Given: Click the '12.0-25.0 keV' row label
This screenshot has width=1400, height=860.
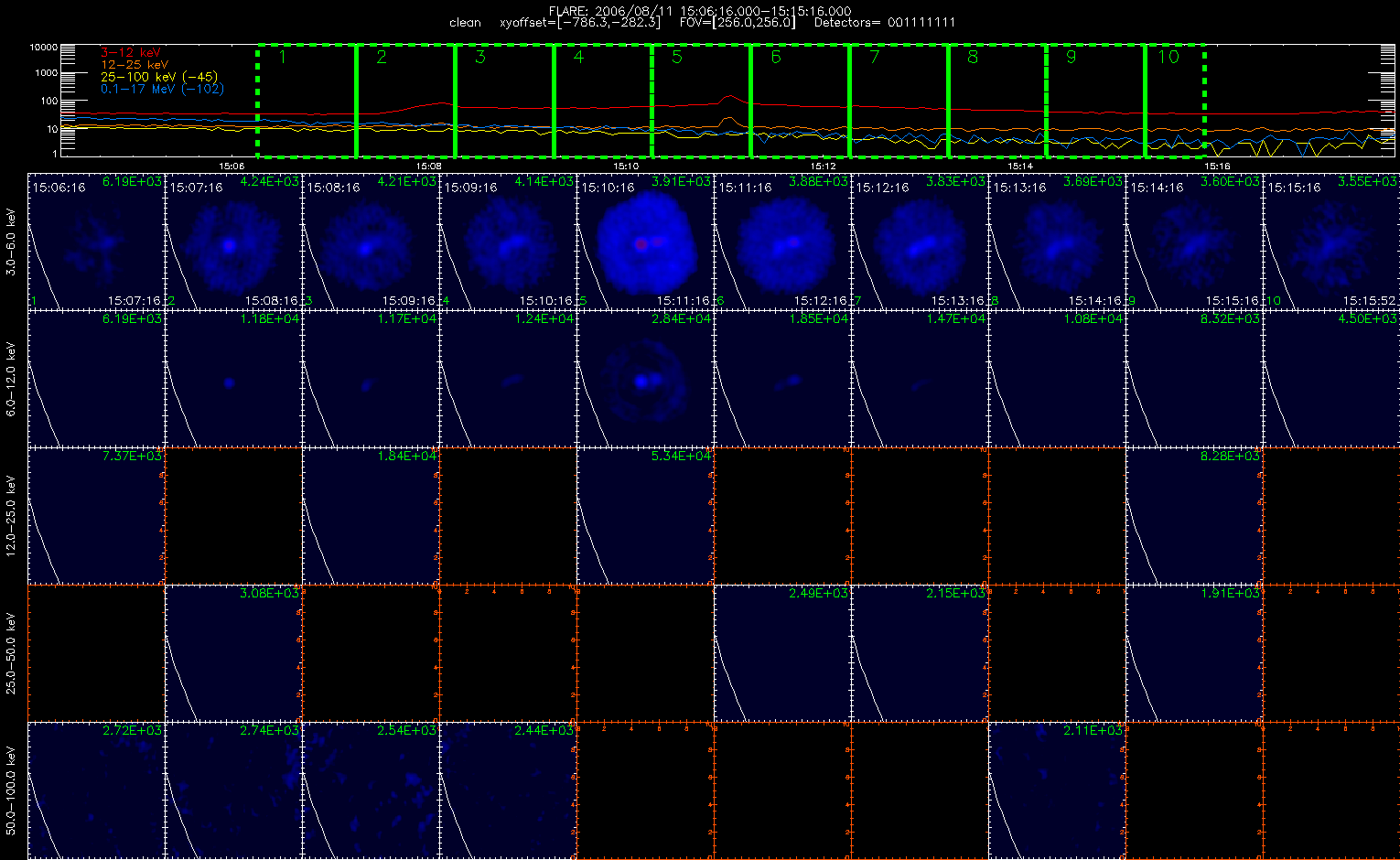Looking at the screenshot, I should [x=11, y=516].
